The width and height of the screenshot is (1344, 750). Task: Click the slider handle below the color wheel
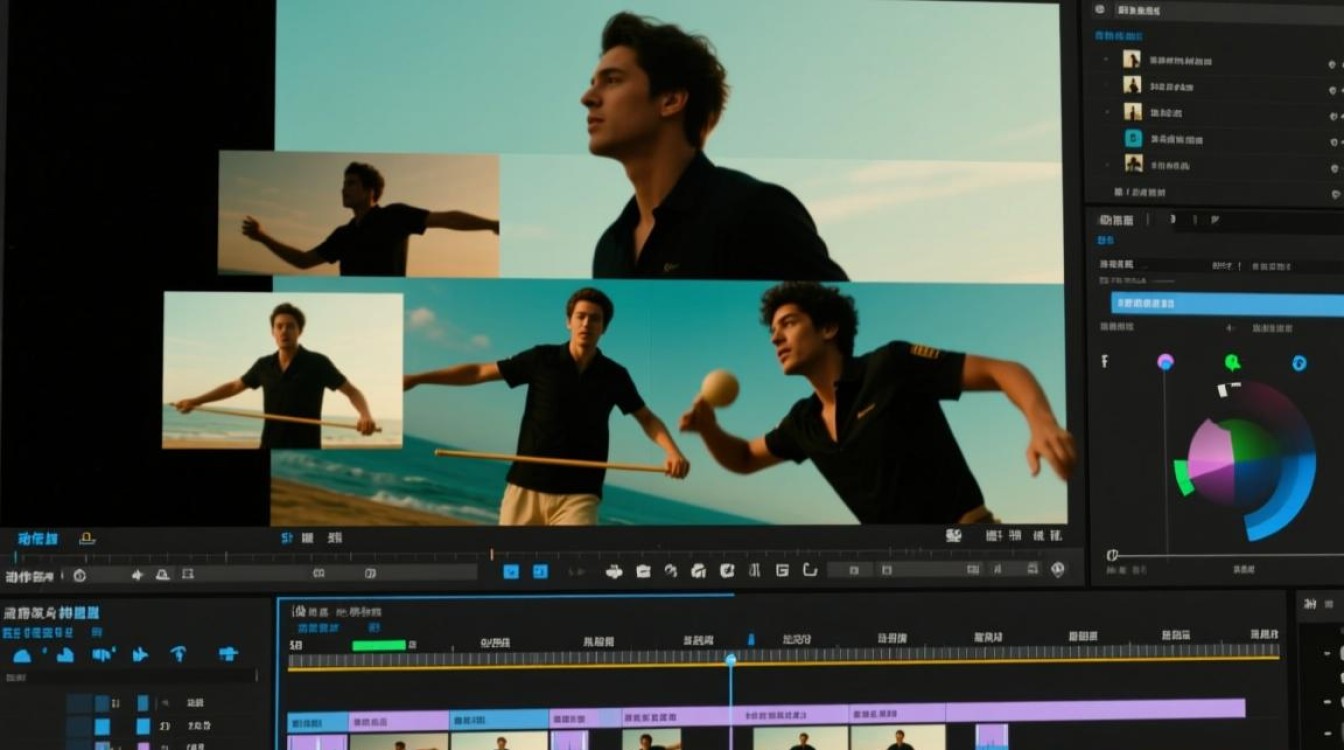point(1112,555)
